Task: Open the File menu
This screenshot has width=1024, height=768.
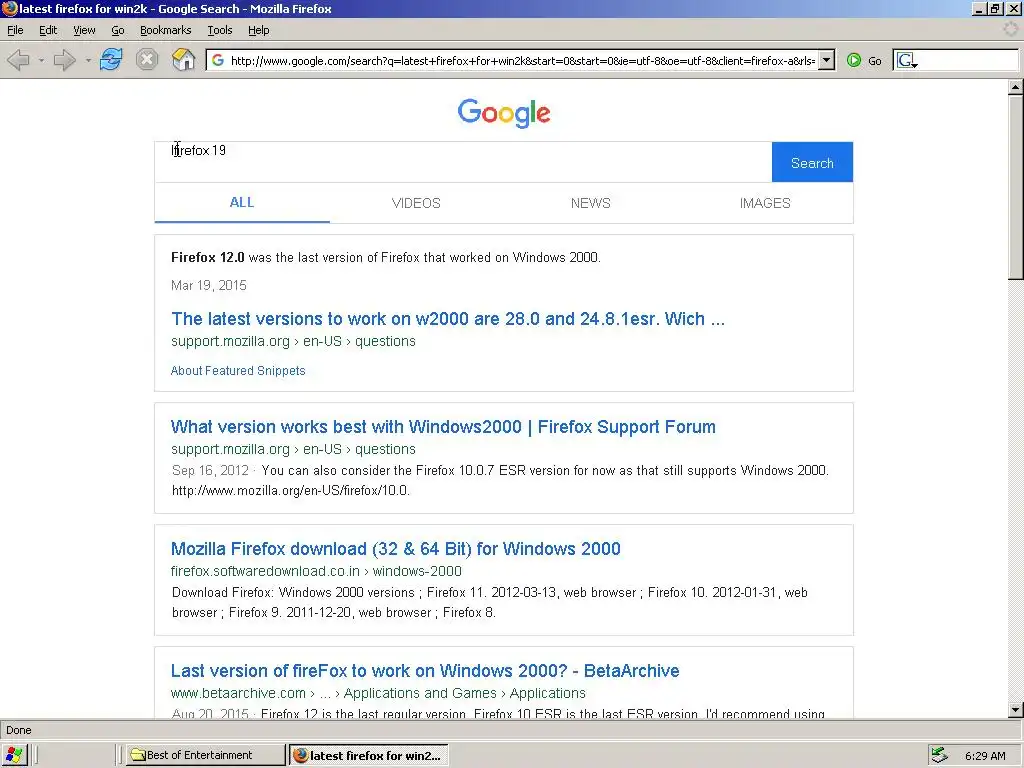Action: coord(15,30)
